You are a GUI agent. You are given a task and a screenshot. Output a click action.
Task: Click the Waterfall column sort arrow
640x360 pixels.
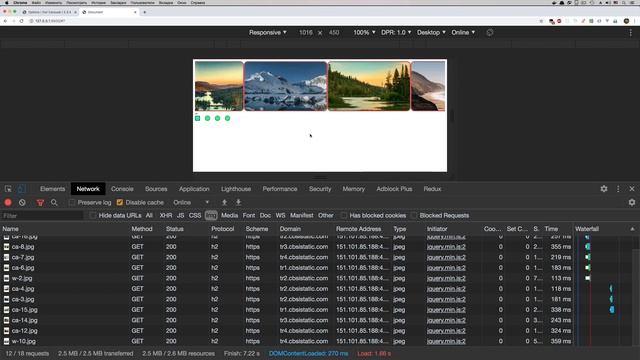632,229
